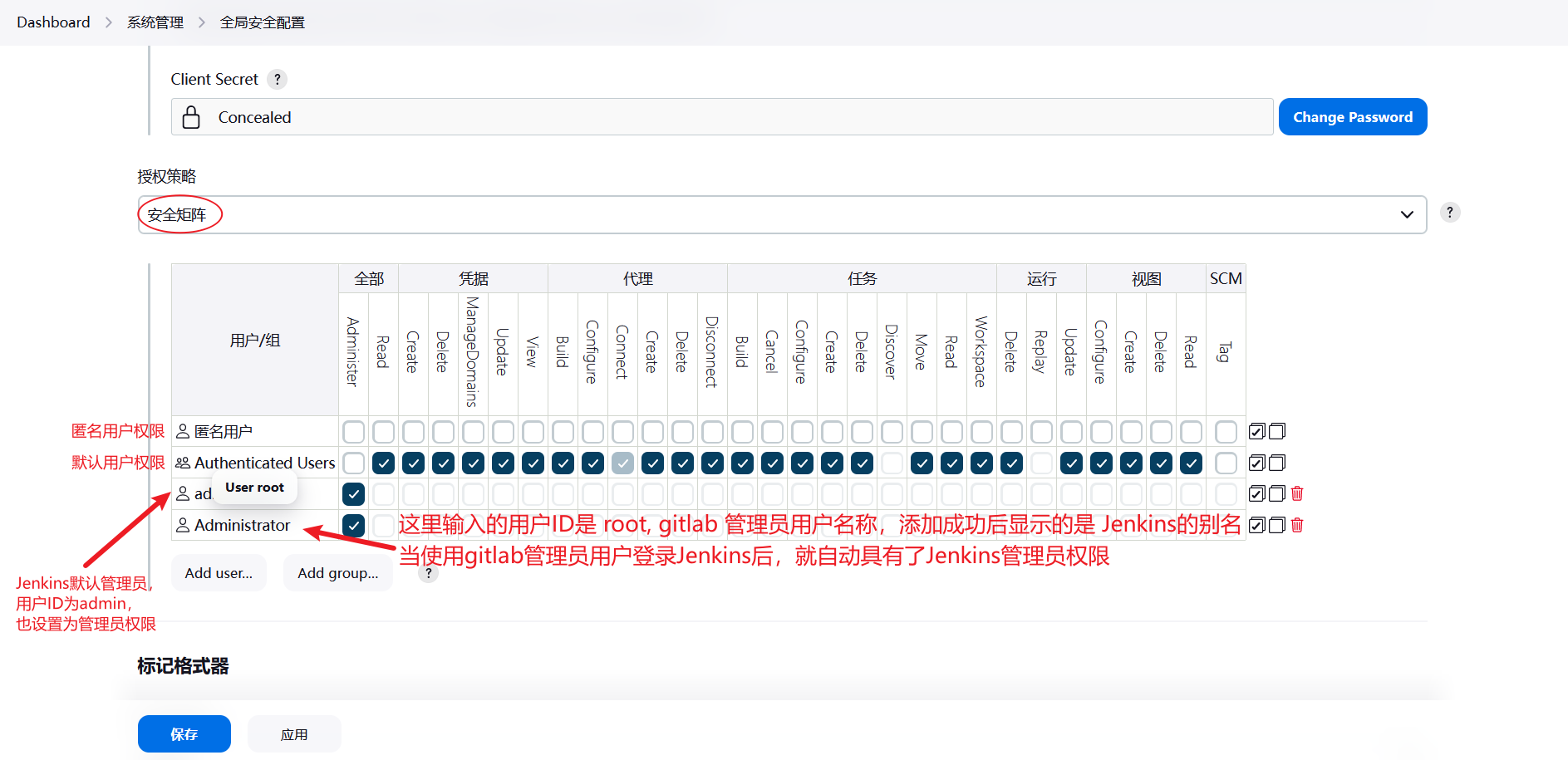This screenshot has width=1568, height=760.
Task: Click the 任务 group header
Action: [863, 279]
